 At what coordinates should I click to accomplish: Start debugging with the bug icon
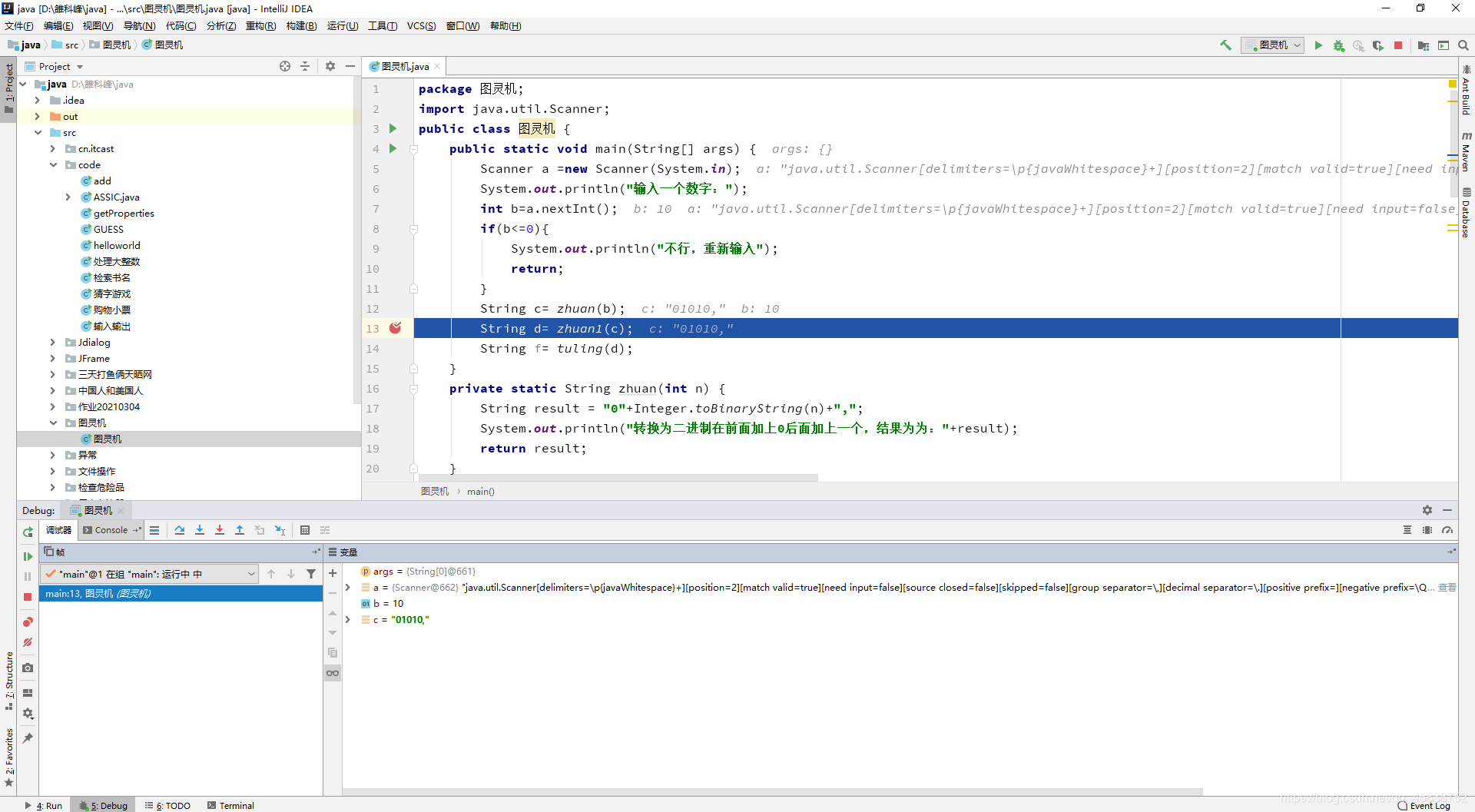(1339, 45)
